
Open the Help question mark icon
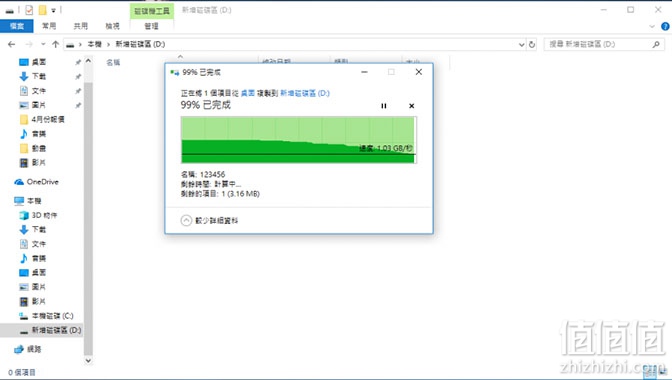[x=665, y=26]
